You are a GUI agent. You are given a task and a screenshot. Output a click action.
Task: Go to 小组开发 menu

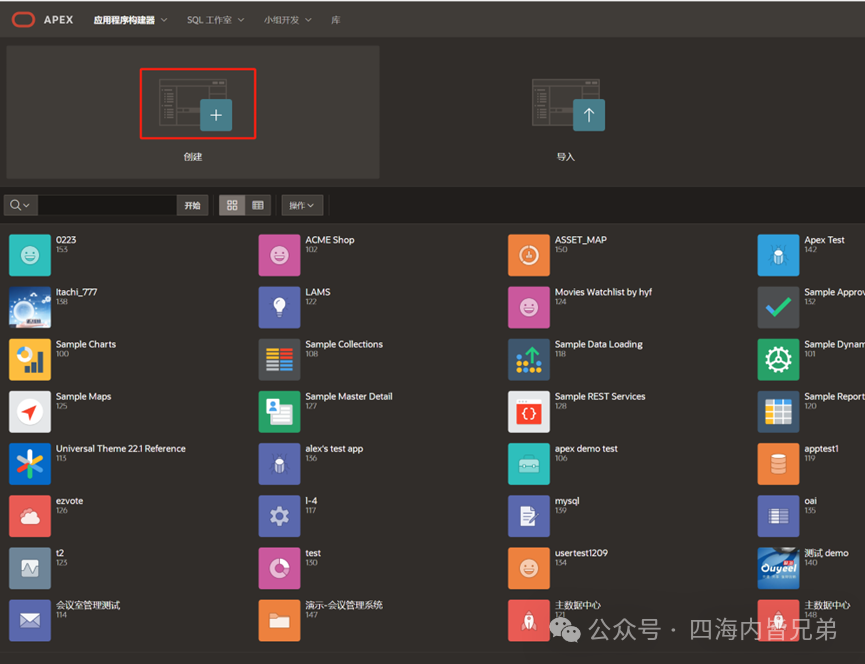click(x=281, y=20)
